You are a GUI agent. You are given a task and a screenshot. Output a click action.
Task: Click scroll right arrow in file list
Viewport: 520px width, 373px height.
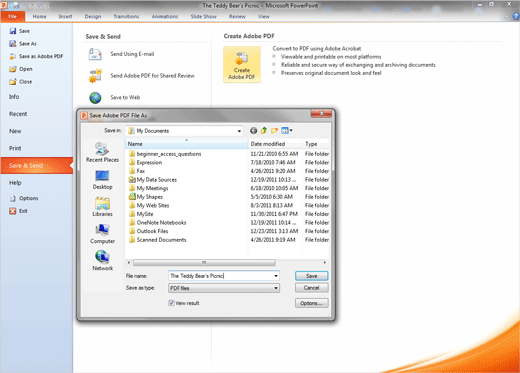tap(325, 263)
